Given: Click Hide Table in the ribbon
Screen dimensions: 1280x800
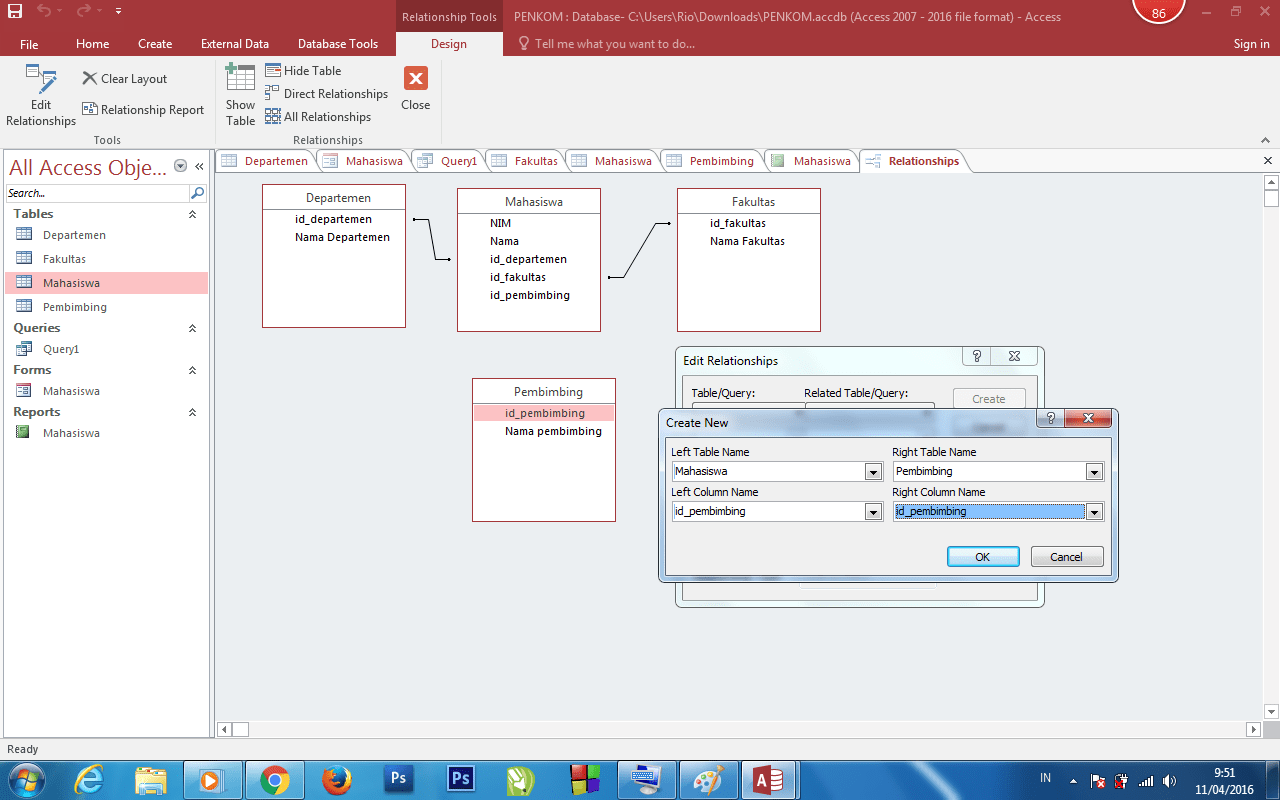Looking at the screenshot, I should click(x=303, y=71).
